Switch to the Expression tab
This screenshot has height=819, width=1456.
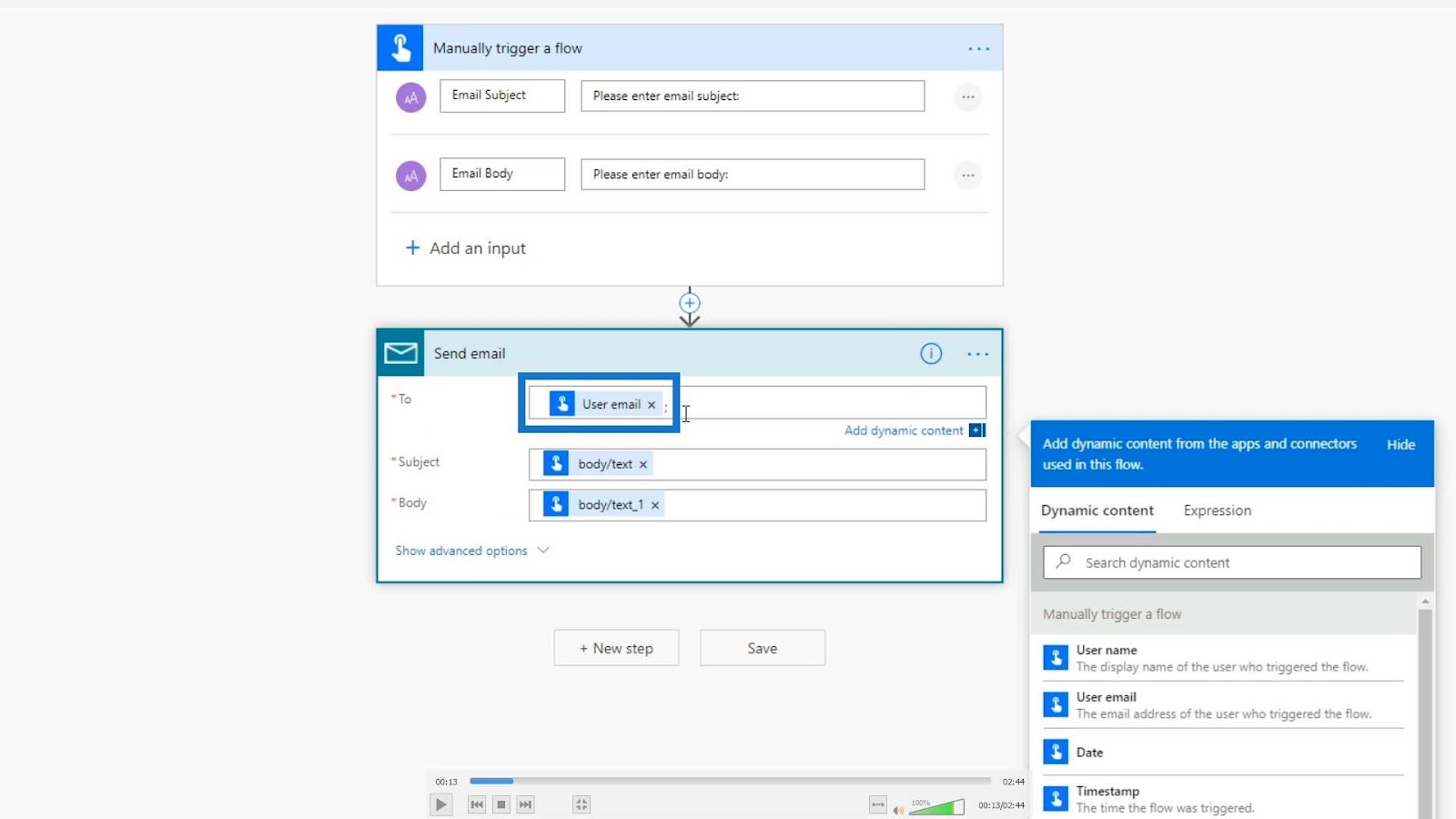tap(1218, 511)
